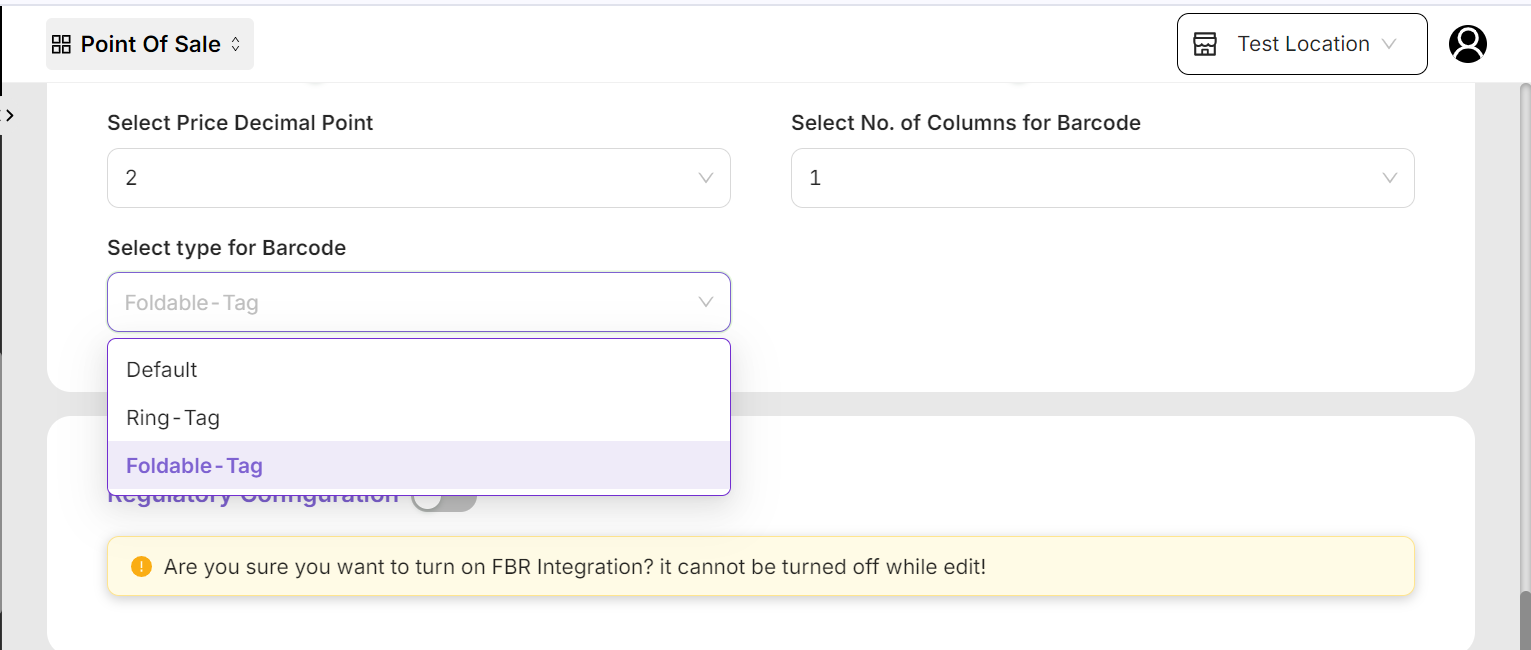
Task: Click the Test Location chevron arrow
Action: pos(1388,44)
